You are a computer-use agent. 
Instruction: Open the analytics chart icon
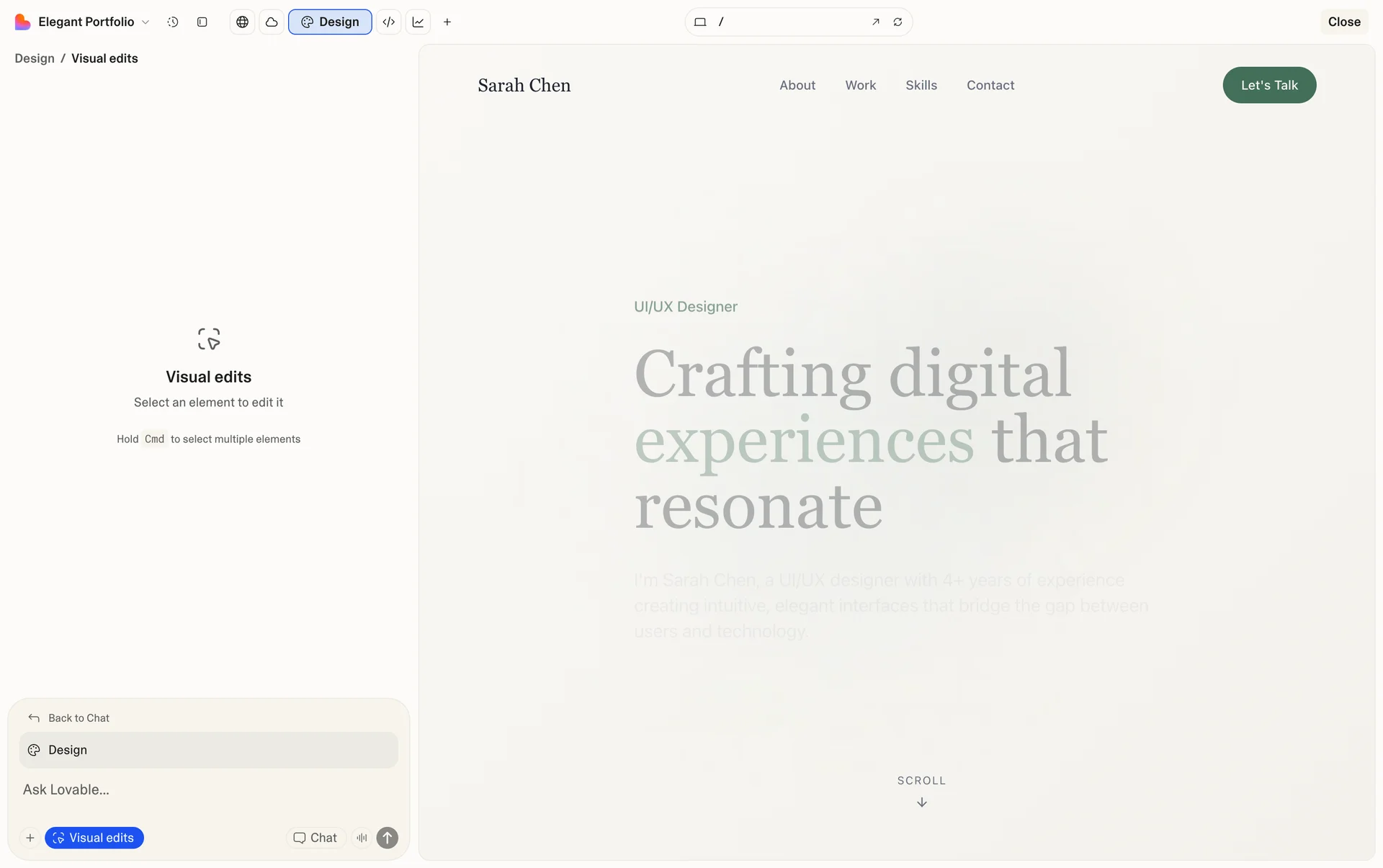418,22
